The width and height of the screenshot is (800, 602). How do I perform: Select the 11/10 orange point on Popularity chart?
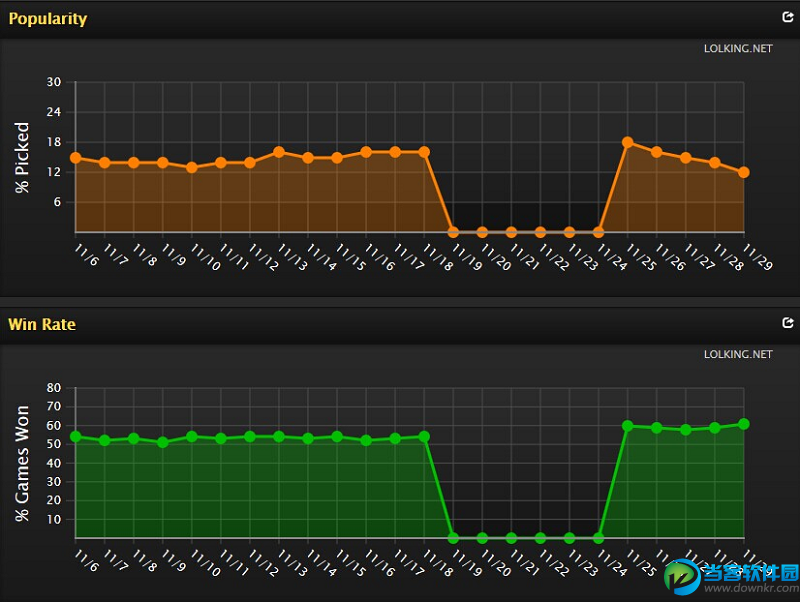tap(192, 167)
